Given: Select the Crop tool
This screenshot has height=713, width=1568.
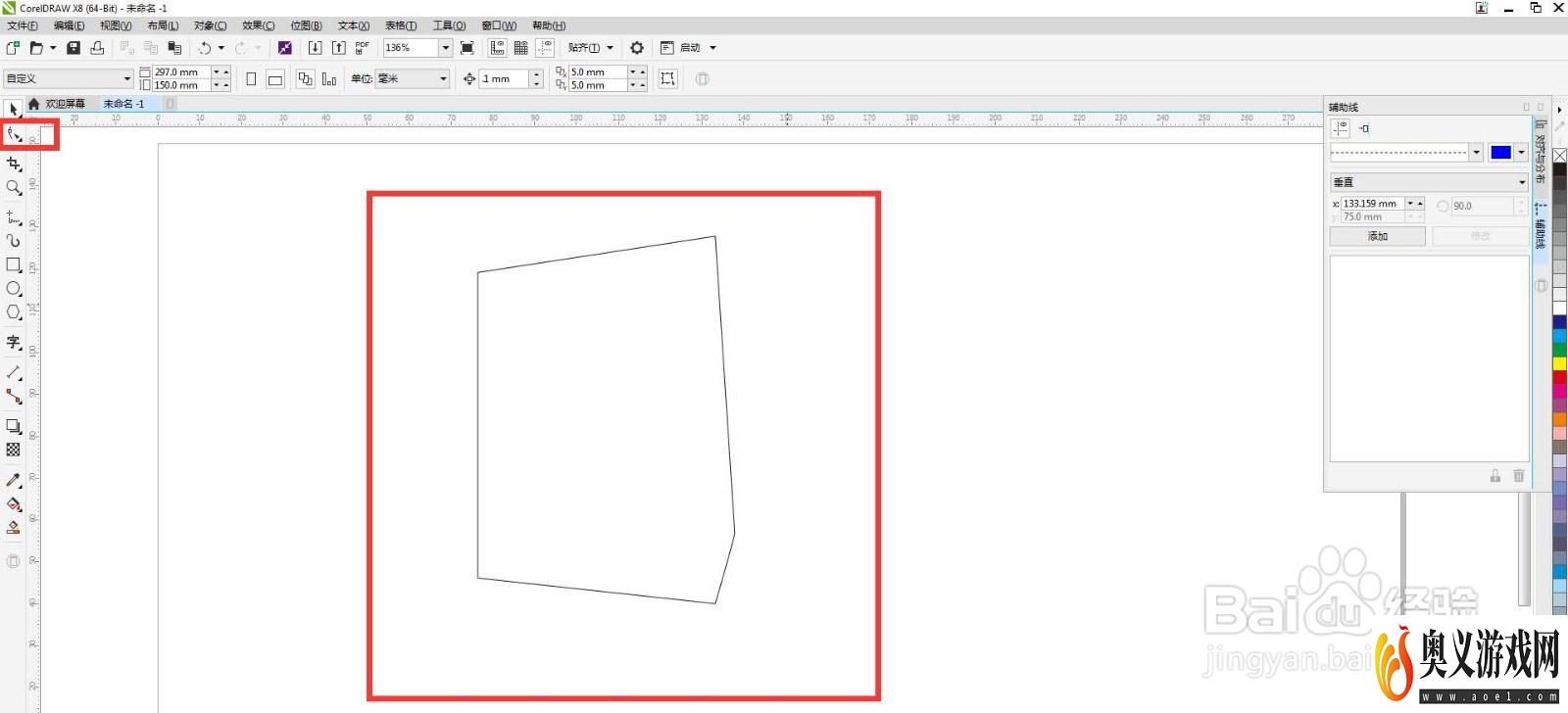Looking at the screenshot, I should coord(14,164).
